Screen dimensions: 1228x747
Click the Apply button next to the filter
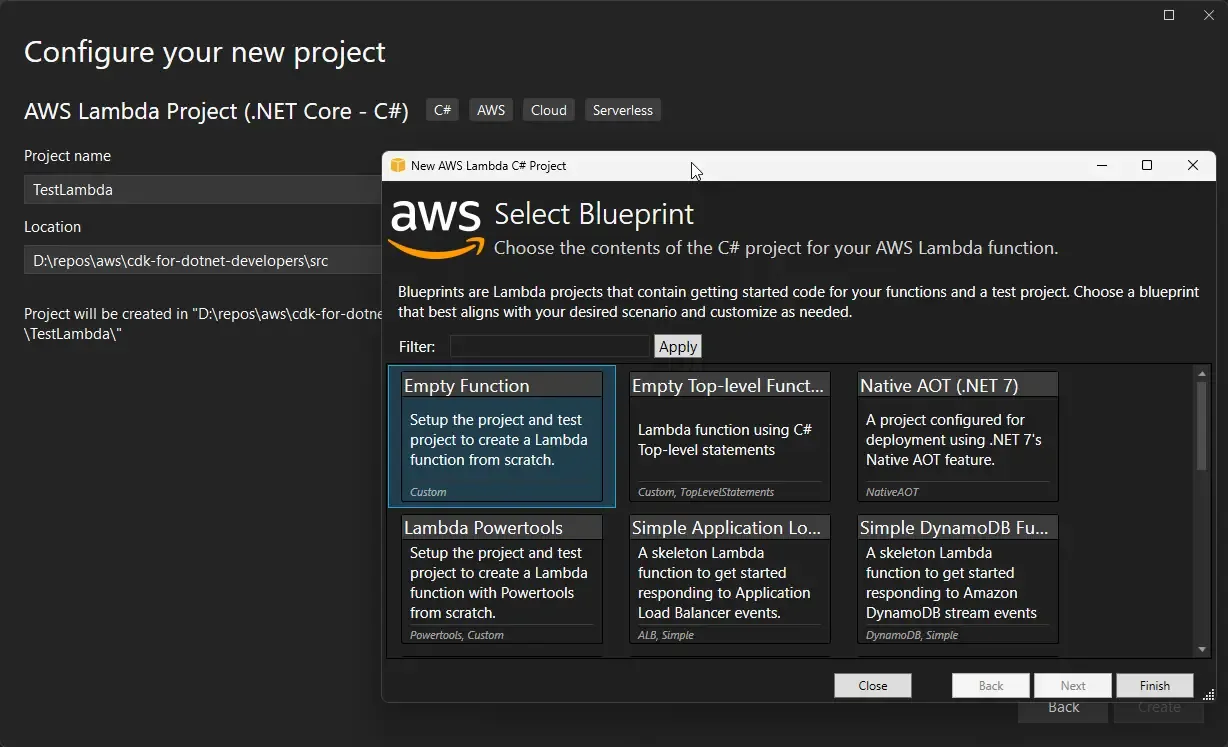(x=677, y=346)
